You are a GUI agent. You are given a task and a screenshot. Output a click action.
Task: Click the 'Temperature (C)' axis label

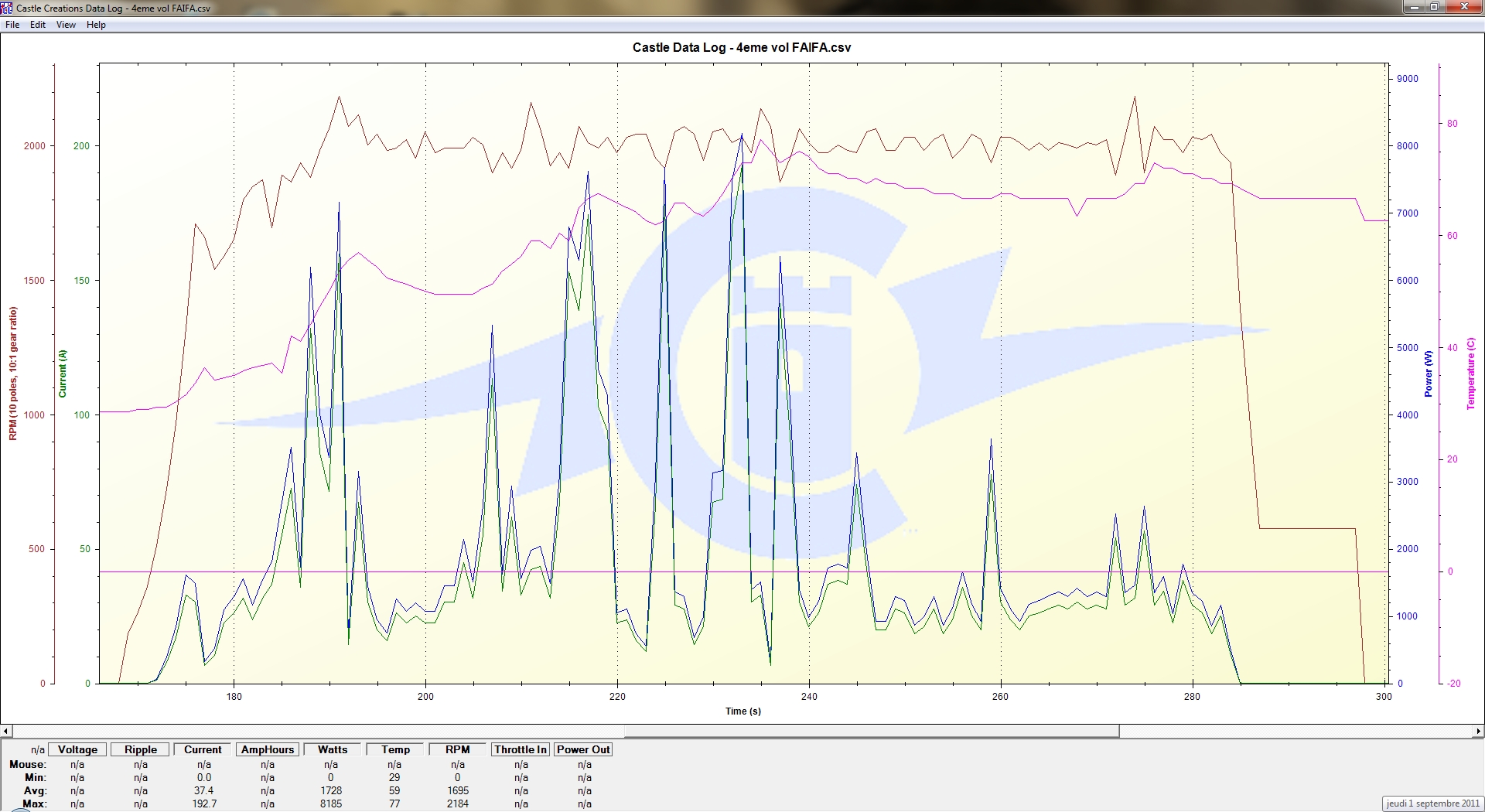(1471, 374)
